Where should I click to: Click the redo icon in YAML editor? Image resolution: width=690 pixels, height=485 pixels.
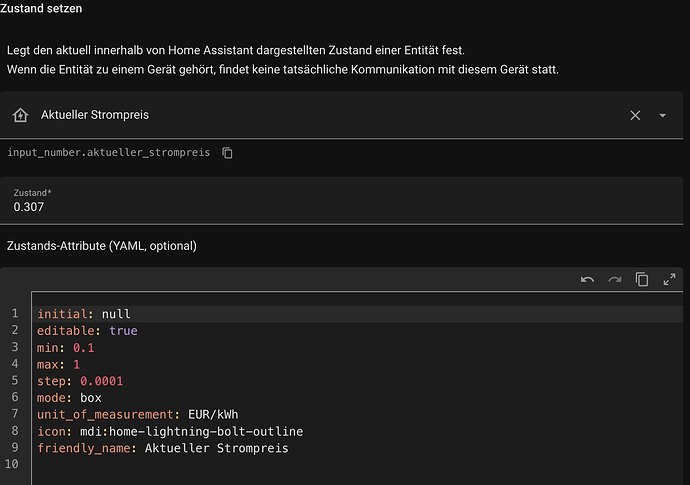pos(614,280)
